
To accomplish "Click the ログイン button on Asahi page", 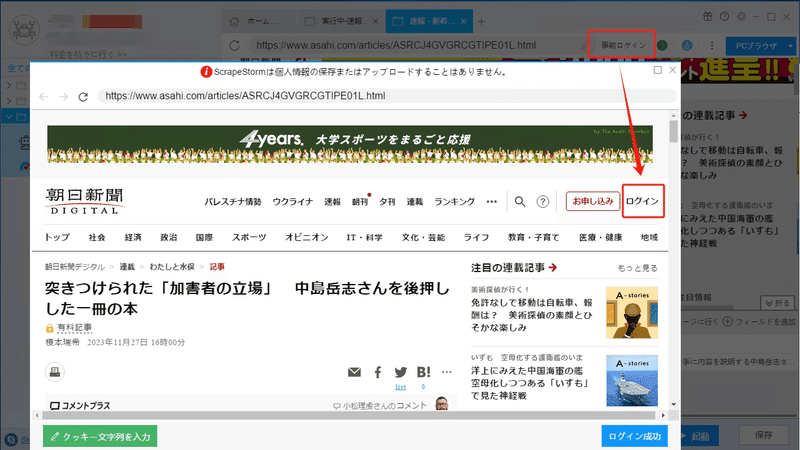I will pos(642,201).
